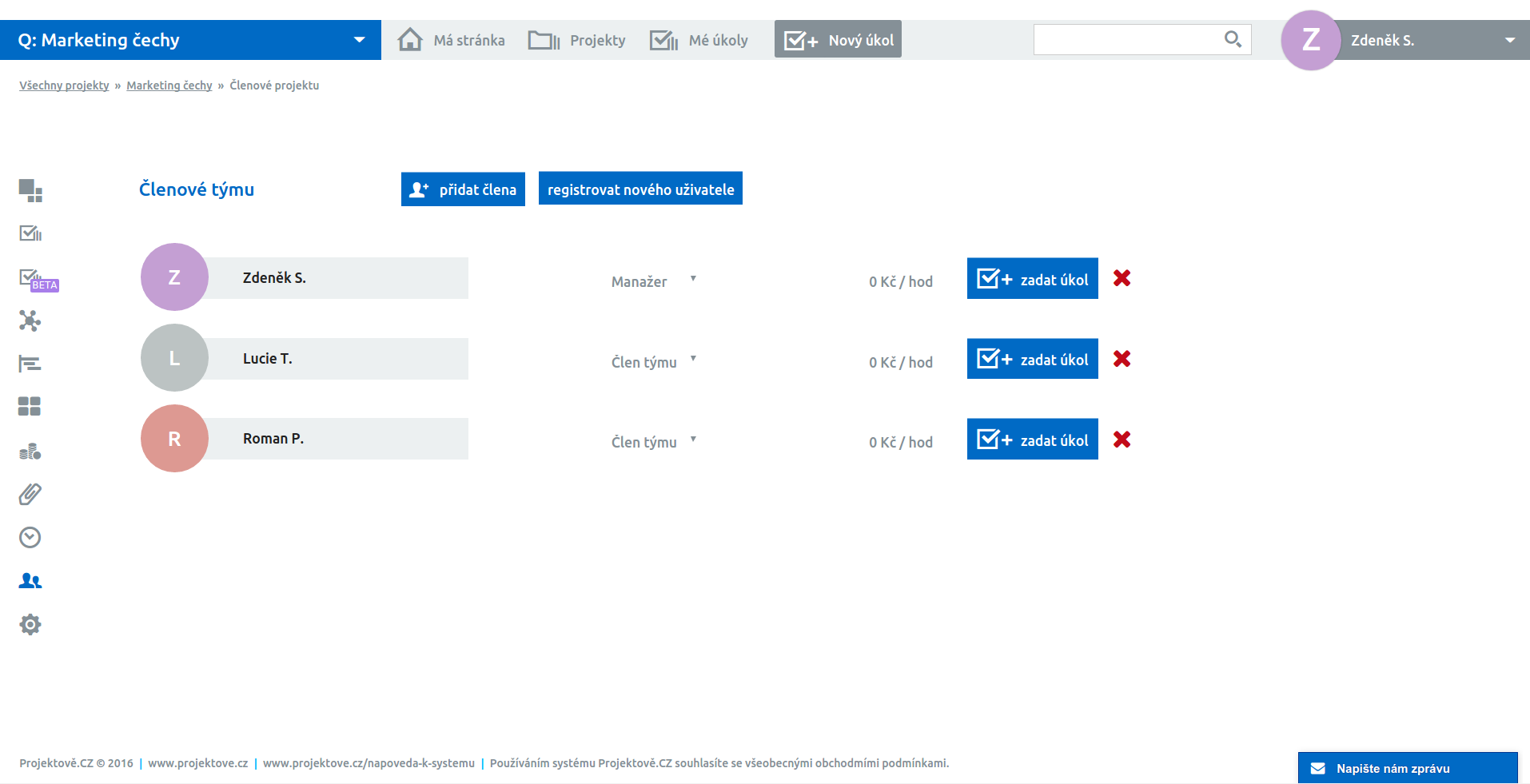Click Zdeněk S. purple avatar in list
Viewport: 1530px width, 784px height.
(174, 277)
